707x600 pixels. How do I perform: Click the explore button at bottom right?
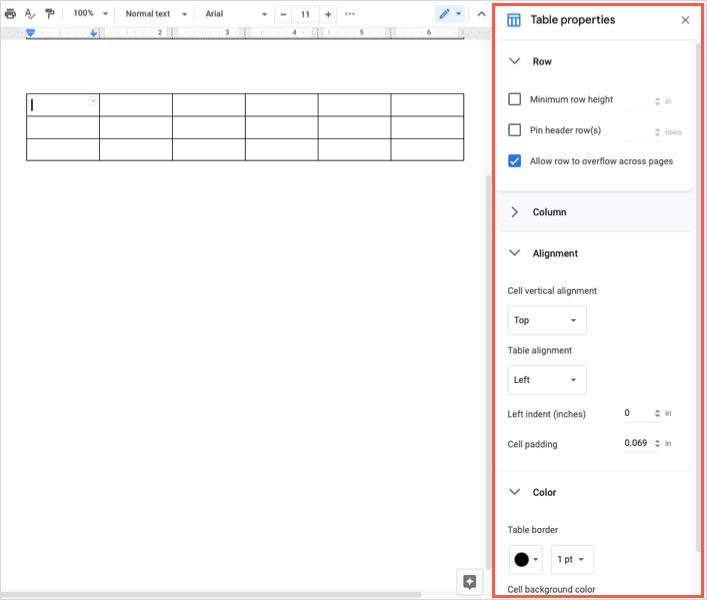click(469, 582)
